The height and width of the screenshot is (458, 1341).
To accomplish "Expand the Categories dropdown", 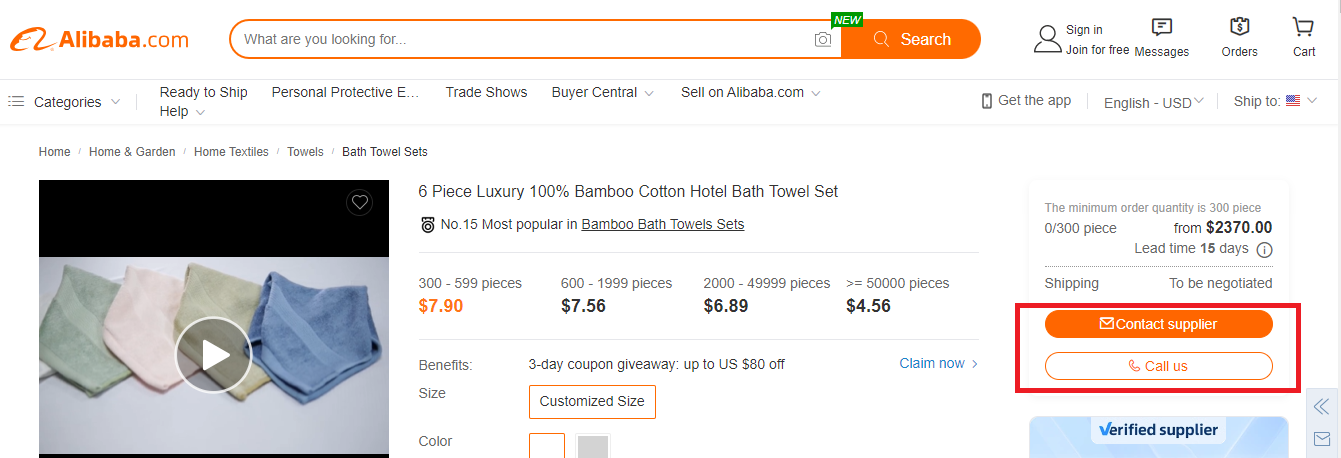I will pyautogui.click(x=66, y=102).
